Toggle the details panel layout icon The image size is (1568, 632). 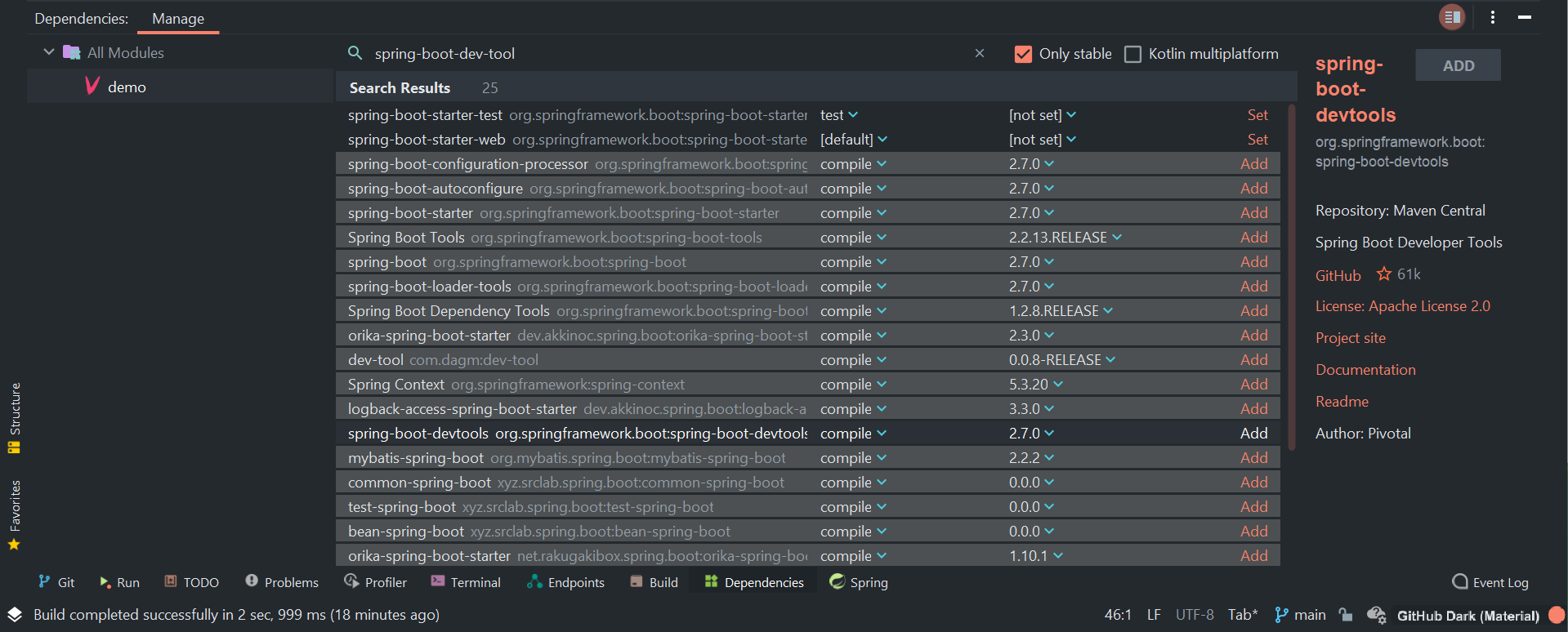[x=1452, y=17]
